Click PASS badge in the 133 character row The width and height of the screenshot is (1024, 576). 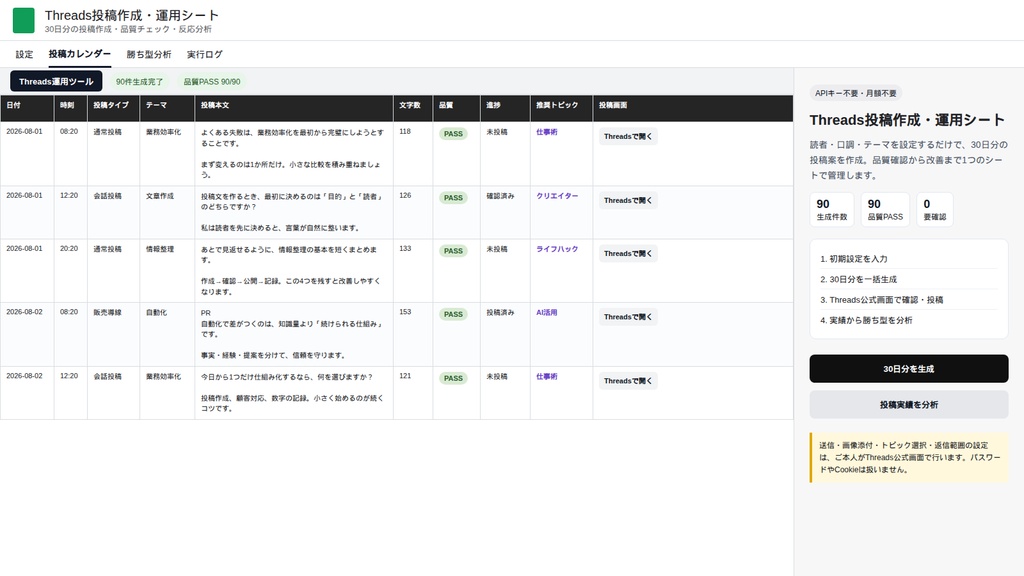tap(453, 251)
